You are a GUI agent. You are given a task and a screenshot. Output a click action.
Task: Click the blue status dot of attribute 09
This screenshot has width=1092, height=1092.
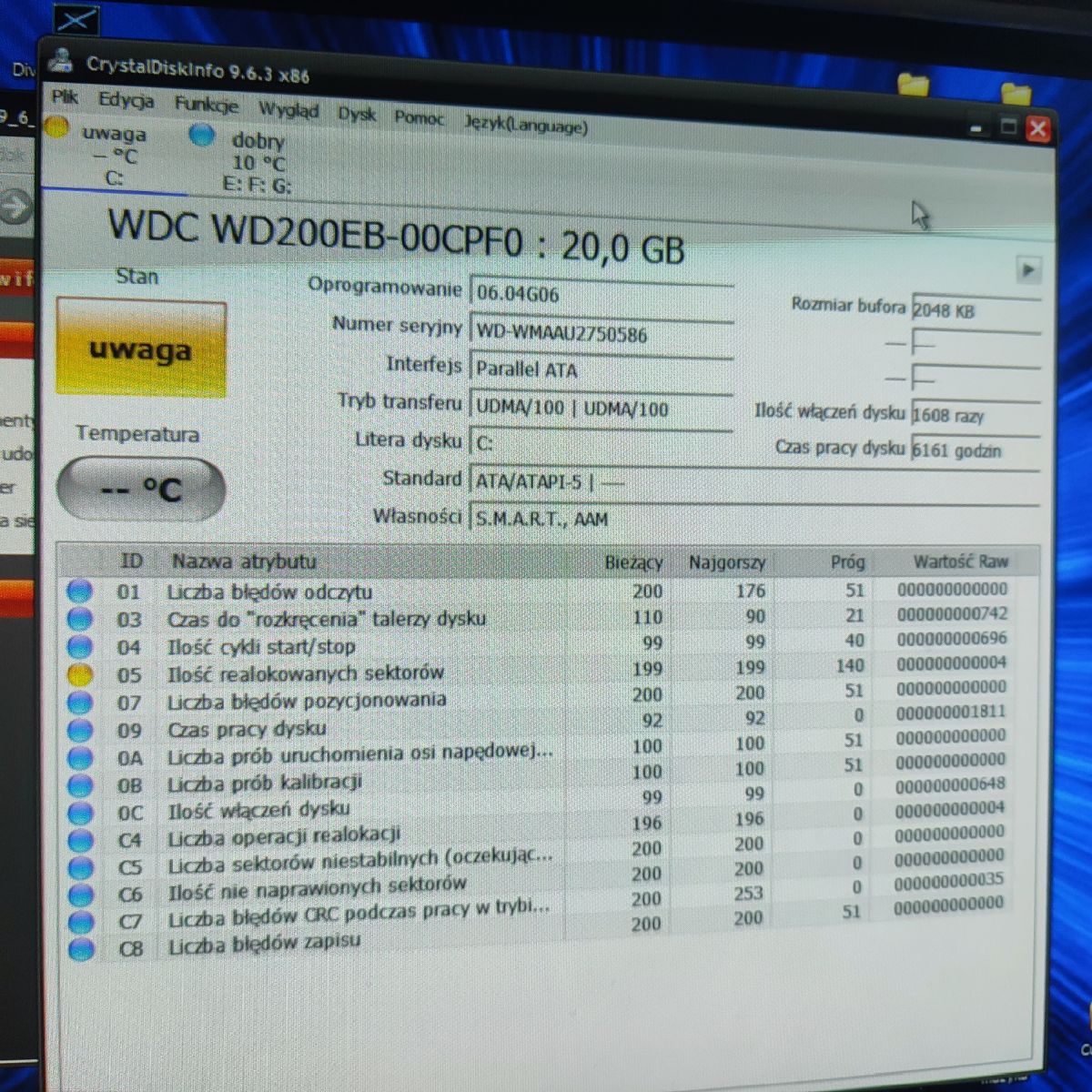pyautogui.click(x=80, y=730)
